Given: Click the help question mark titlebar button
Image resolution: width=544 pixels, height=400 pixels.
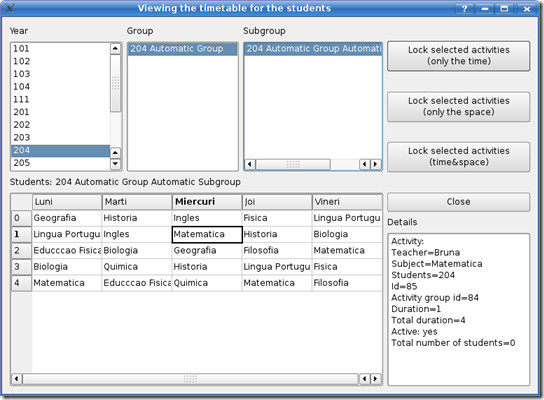Looking at the screenshot, I should pyautogui.click(x=465, y=9).
